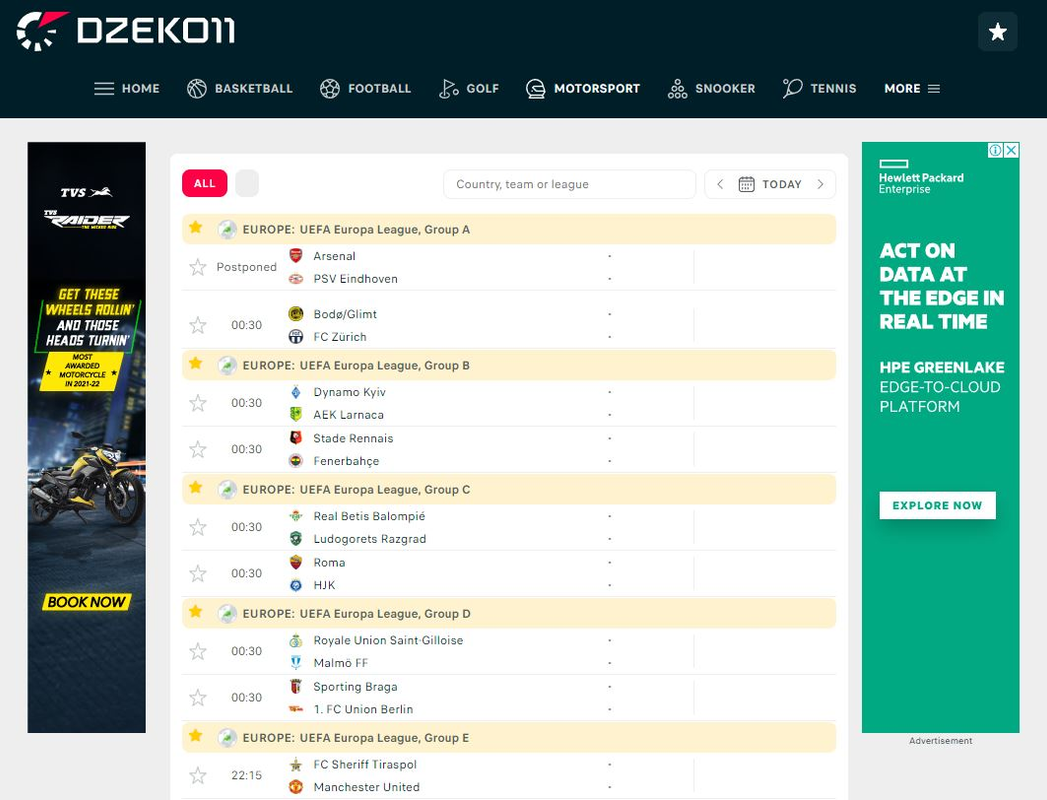This screenshot has height=800, width=1047.
Task: Click the Group A league globe icon
Action: (x=227, y=230)
